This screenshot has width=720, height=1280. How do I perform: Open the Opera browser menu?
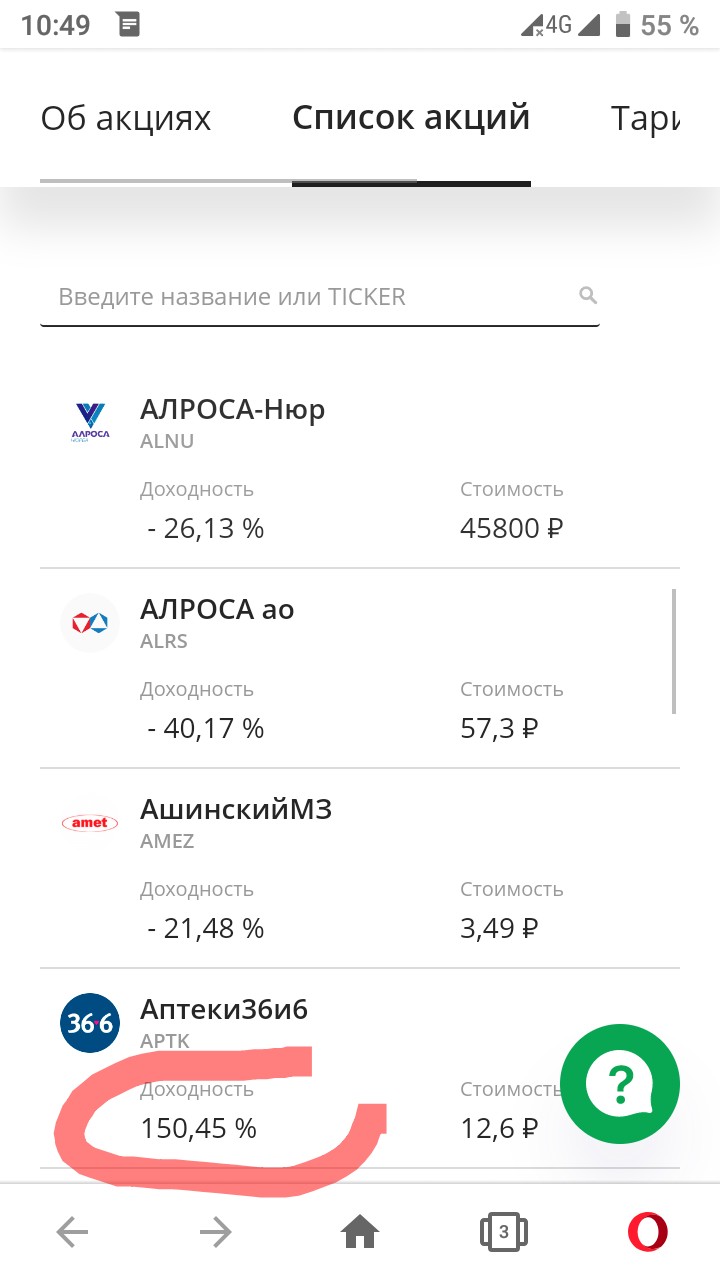[x=647, y=1232]
